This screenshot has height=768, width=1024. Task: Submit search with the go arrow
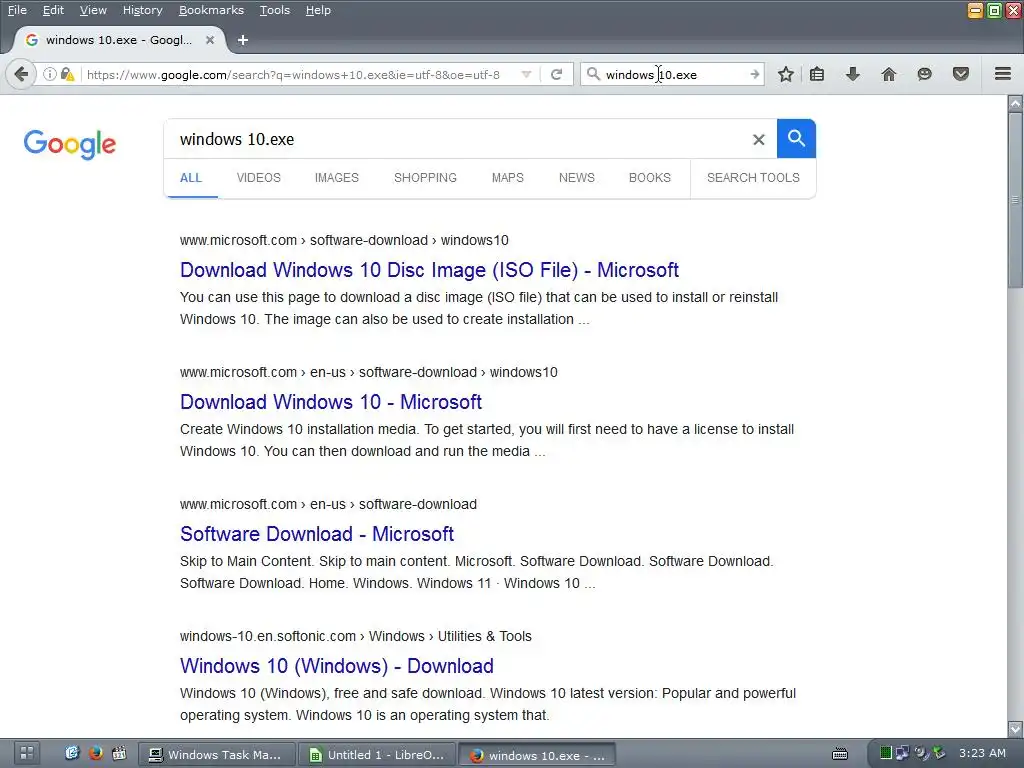click(x=754, y=74)
